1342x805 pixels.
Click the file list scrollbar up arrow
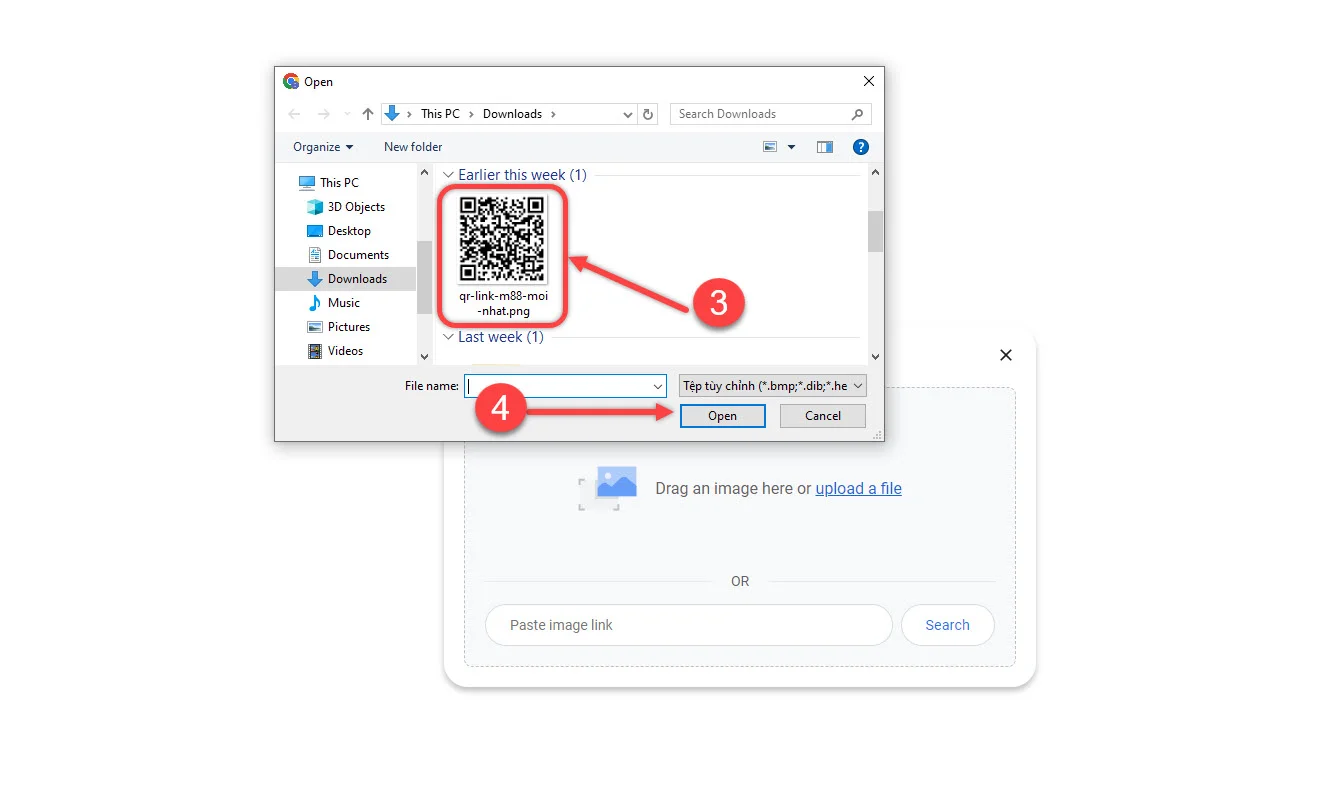pyautogui.click(x=875, y=173)
